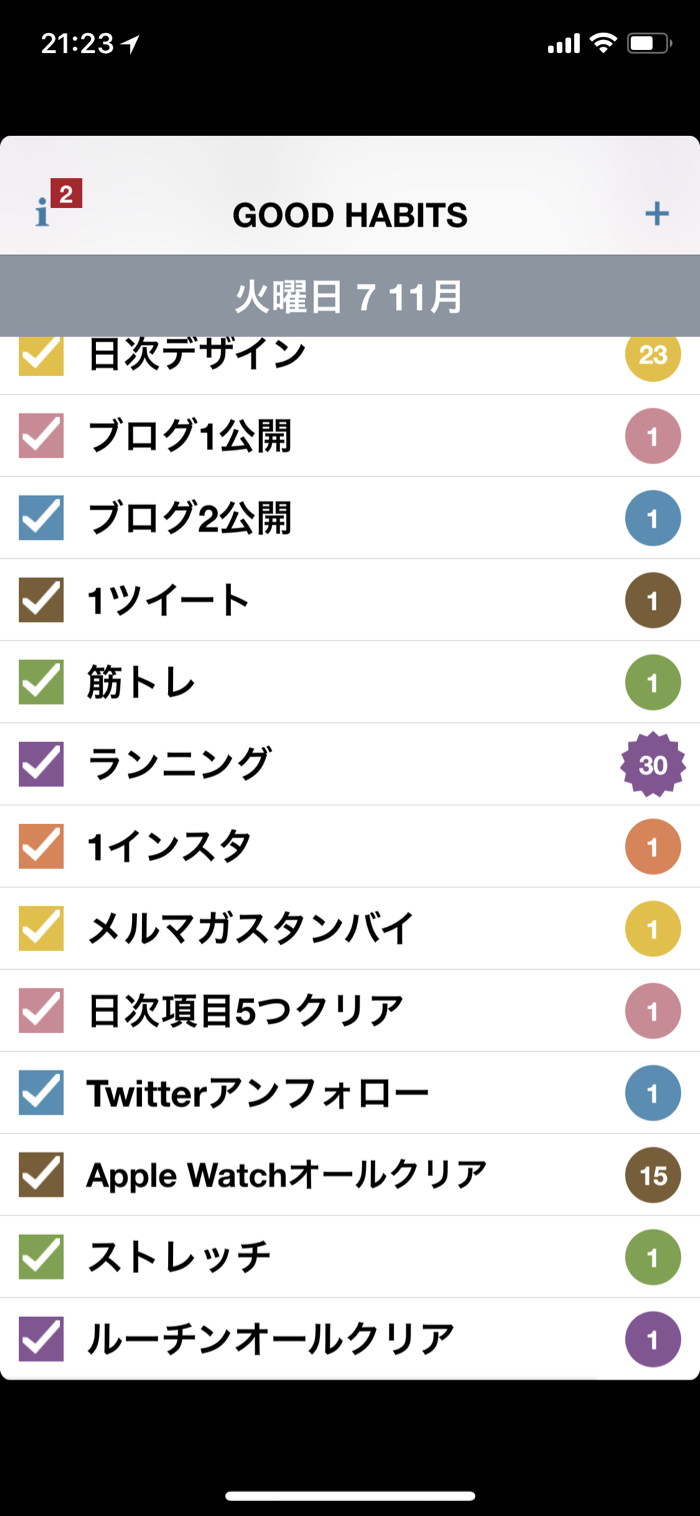Tap the plus icon to add habit

[x=656, y=213]
